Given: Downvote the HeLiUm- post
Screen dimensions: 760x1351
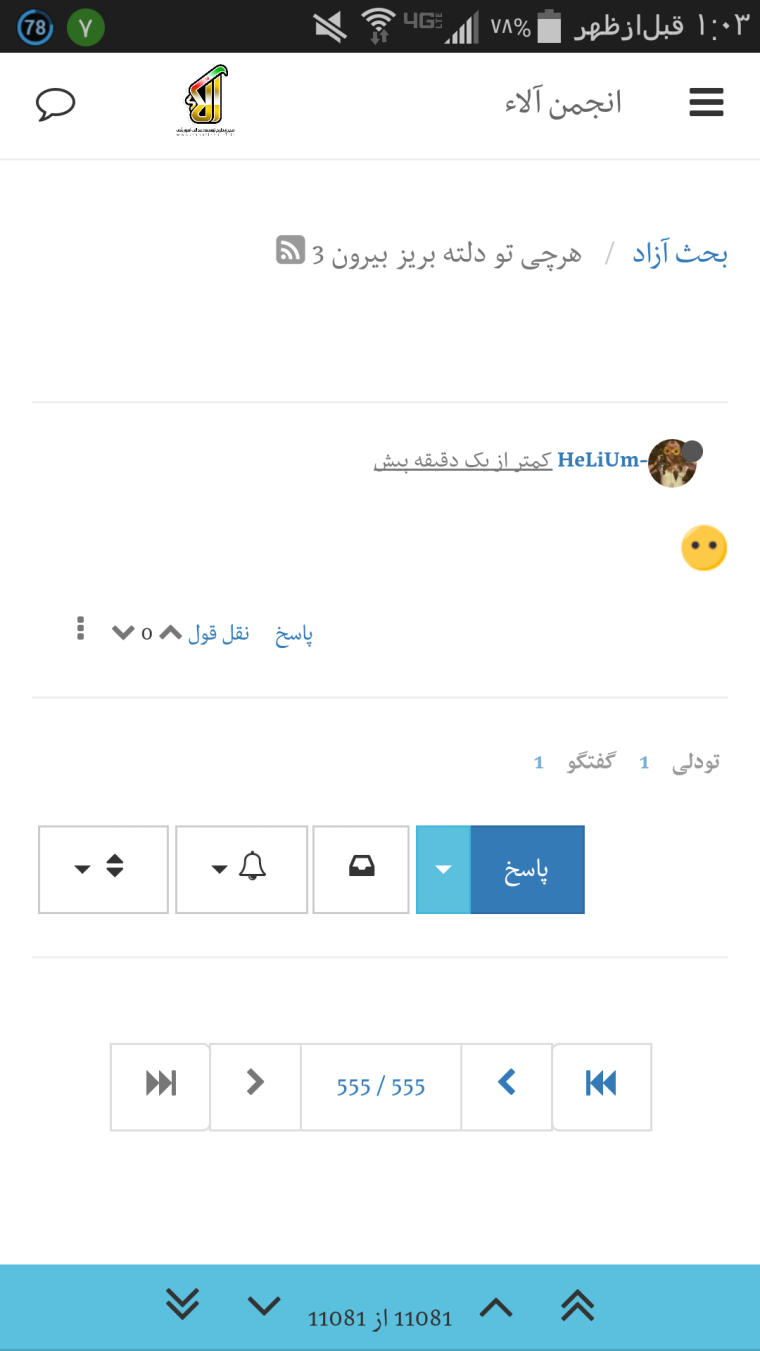Looking at the screenshot, I should pos(123,632).
